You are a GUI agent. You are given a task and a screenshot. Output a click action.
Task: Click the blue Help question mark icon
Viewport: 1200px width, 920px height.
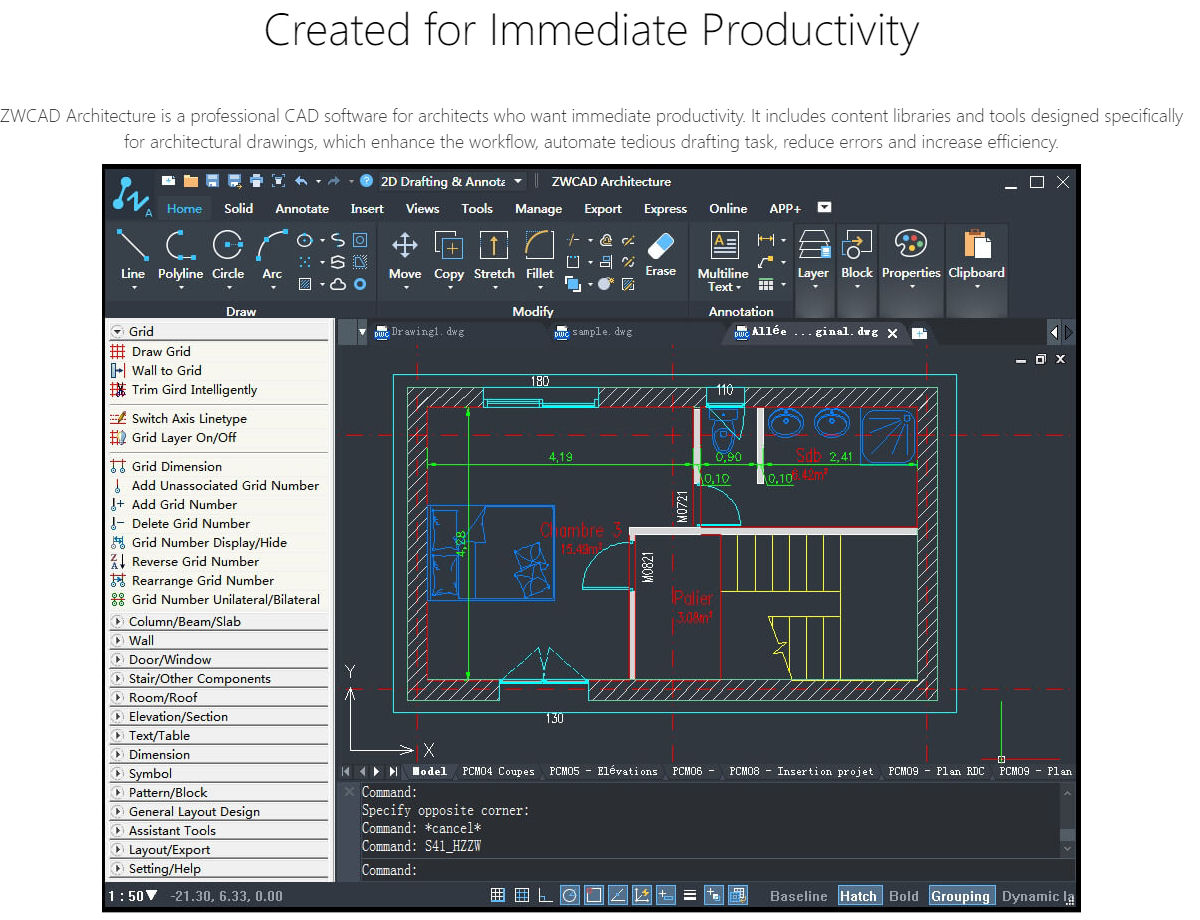tap(366, 181)
